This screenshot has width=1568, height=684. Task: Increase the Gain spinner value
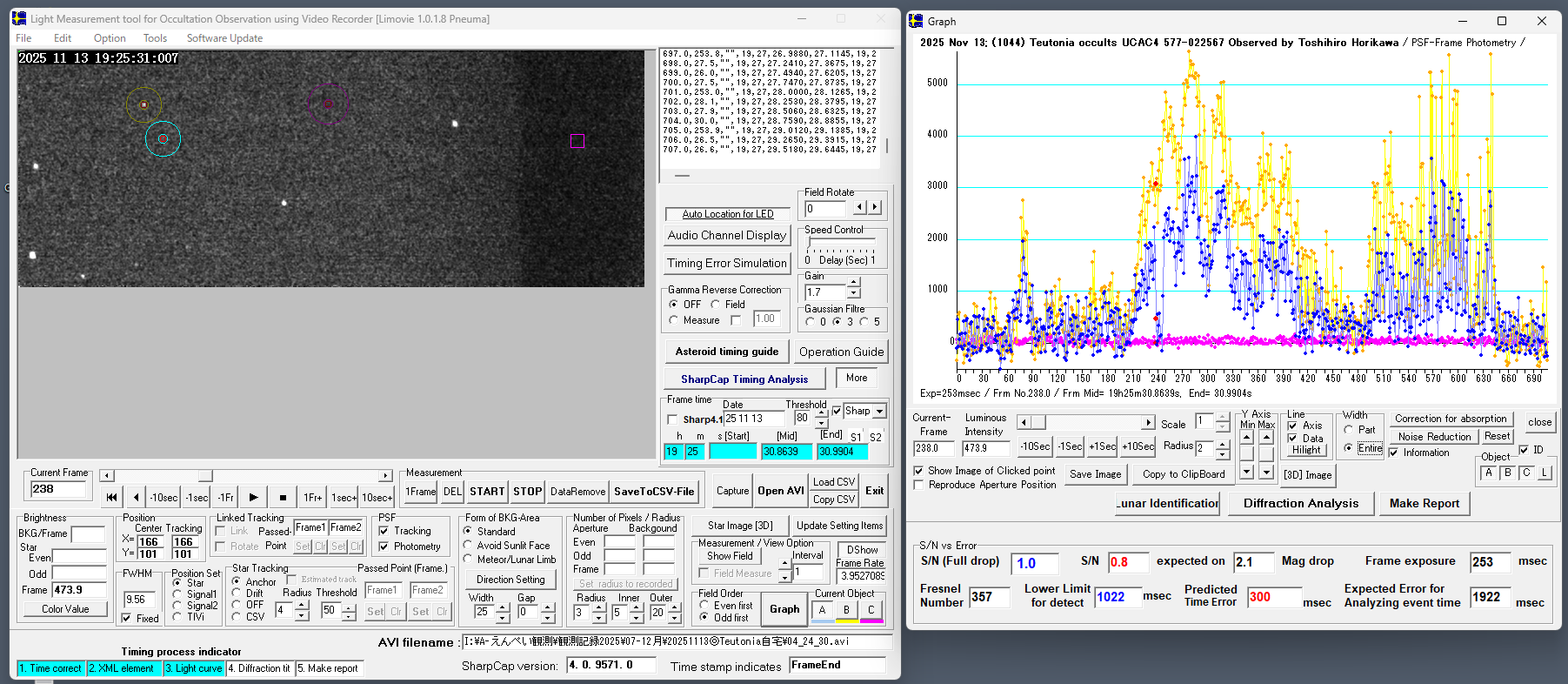[x=854, y=283]
